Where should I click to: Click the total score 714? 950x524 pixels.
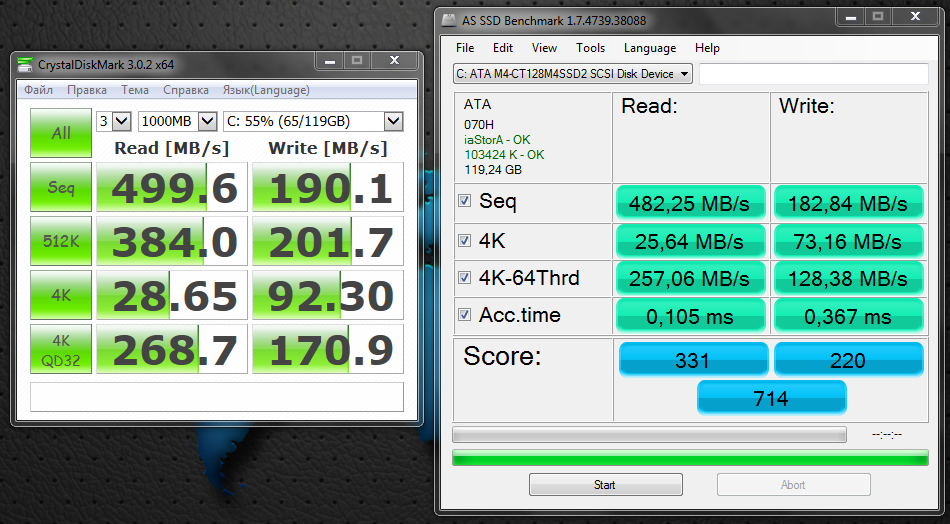[x=771, y=397]
